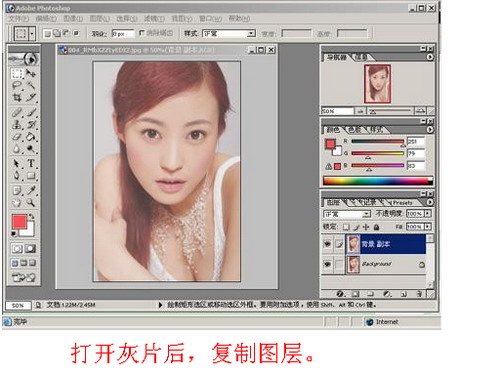Select the Paint Bucket tool
Image resolution: width=500 pixels, height=375 pixels.
tap(31, 137)
